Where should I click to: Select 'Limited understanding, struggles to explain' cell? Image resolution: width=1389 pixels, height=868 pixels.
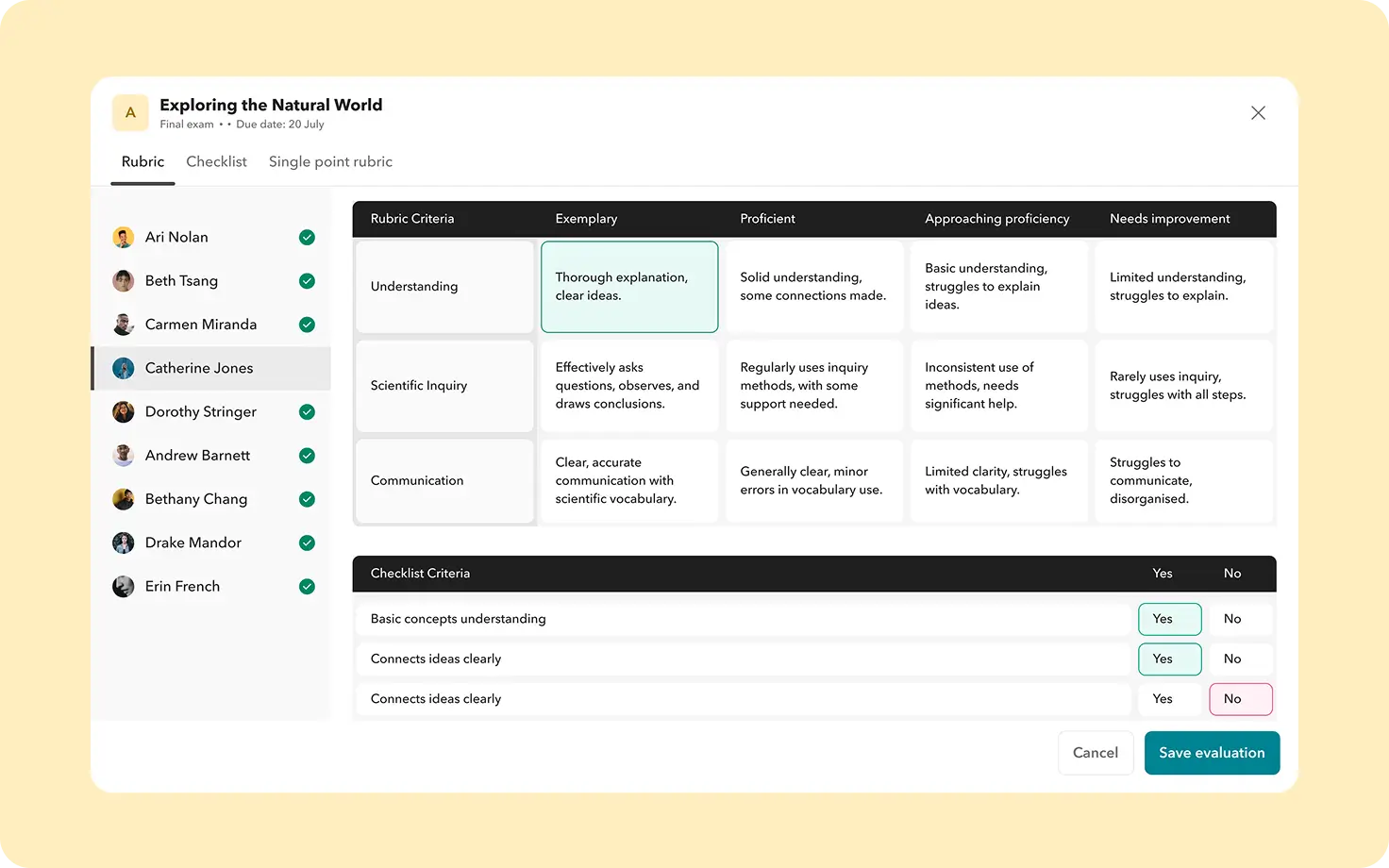point(1184,287)
